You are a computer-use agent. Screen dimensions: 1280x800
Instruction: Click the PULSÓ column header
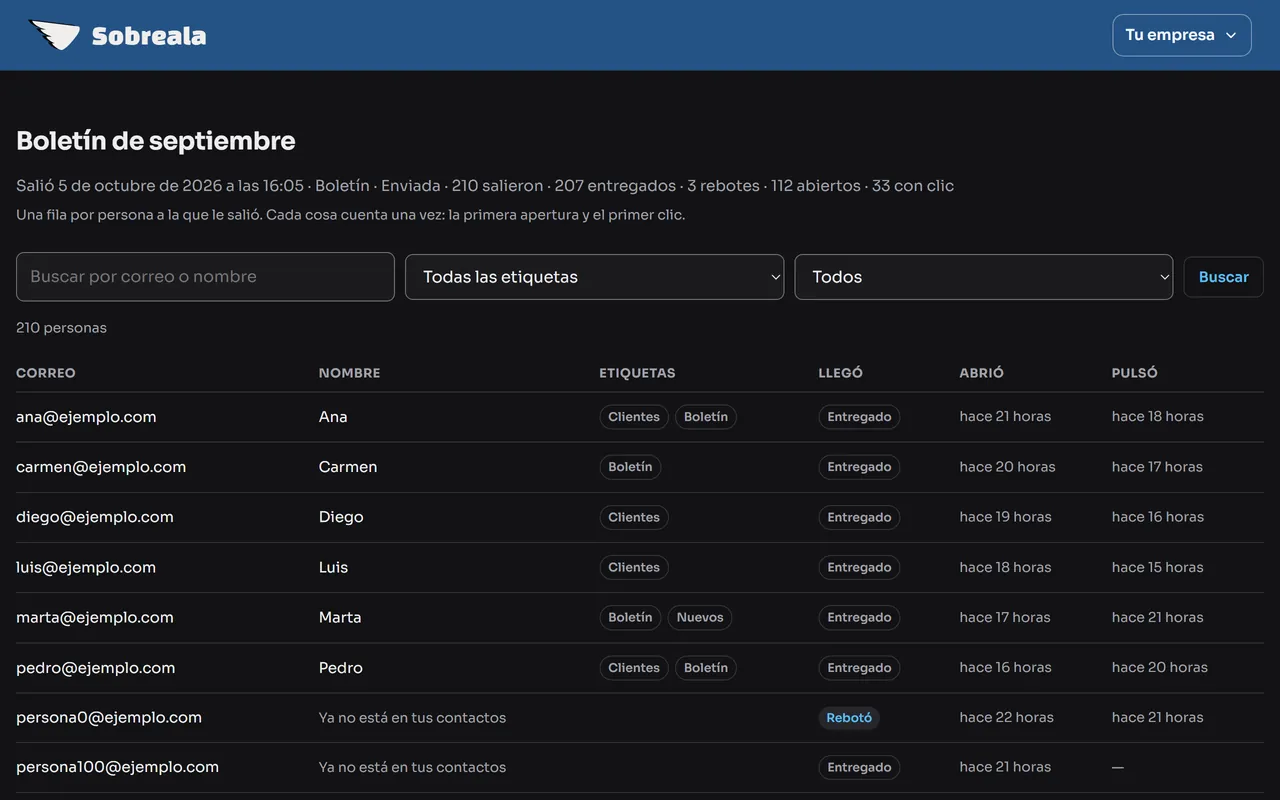[1135, 373]
